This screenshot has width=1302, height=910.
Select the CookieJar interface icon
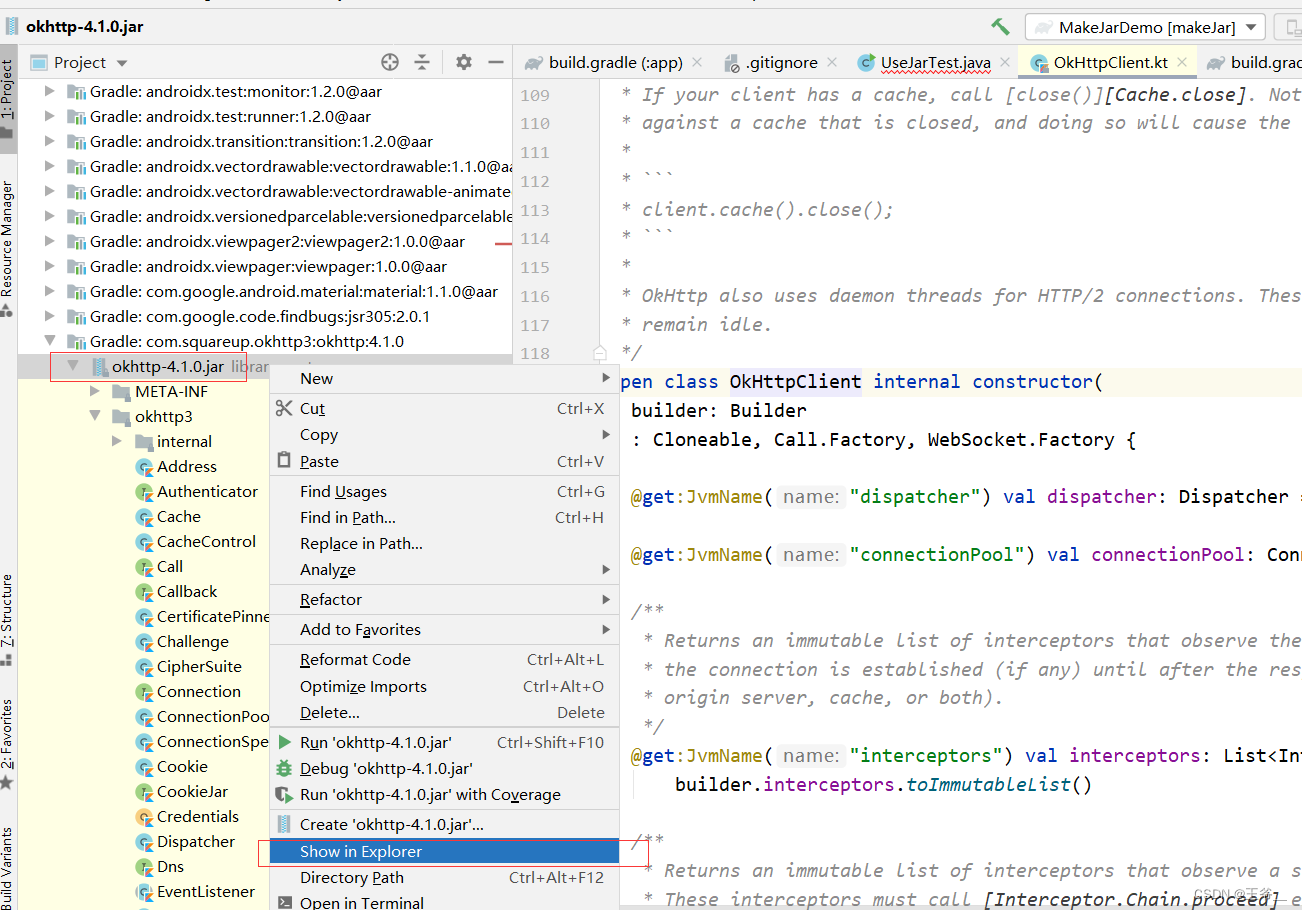click(x=145, y=792)
